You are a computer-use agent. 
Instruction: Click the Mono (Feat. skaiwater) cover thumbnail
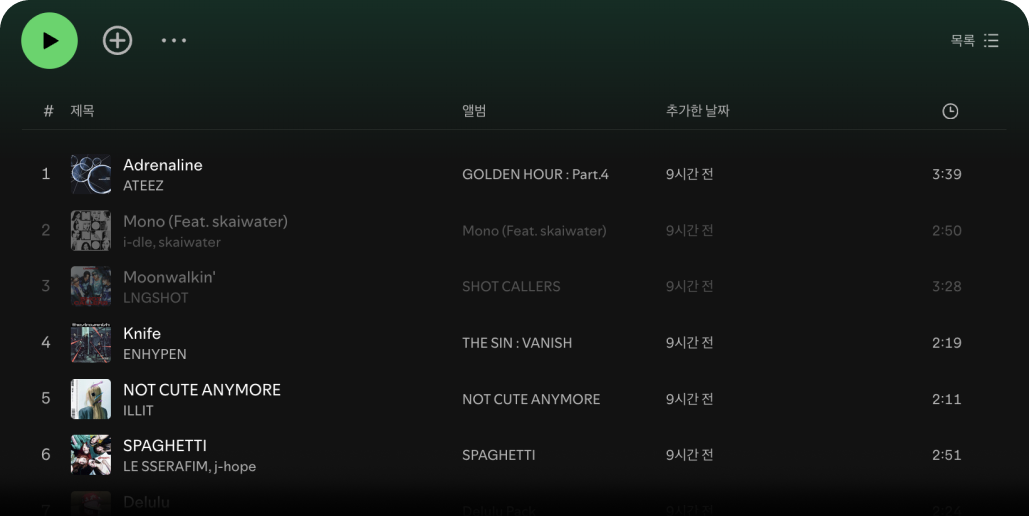91,231
